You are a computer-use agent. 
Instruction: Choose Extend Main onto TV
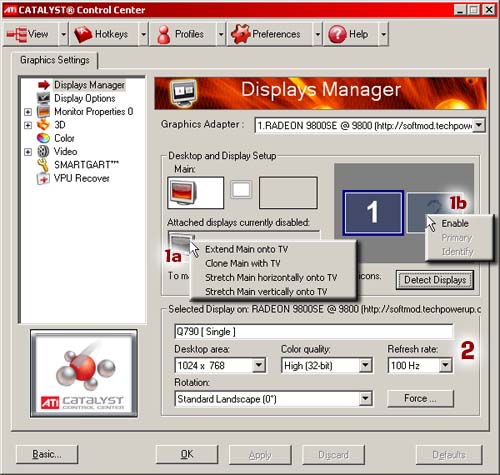pyautogui.click(x=246, y=249)
